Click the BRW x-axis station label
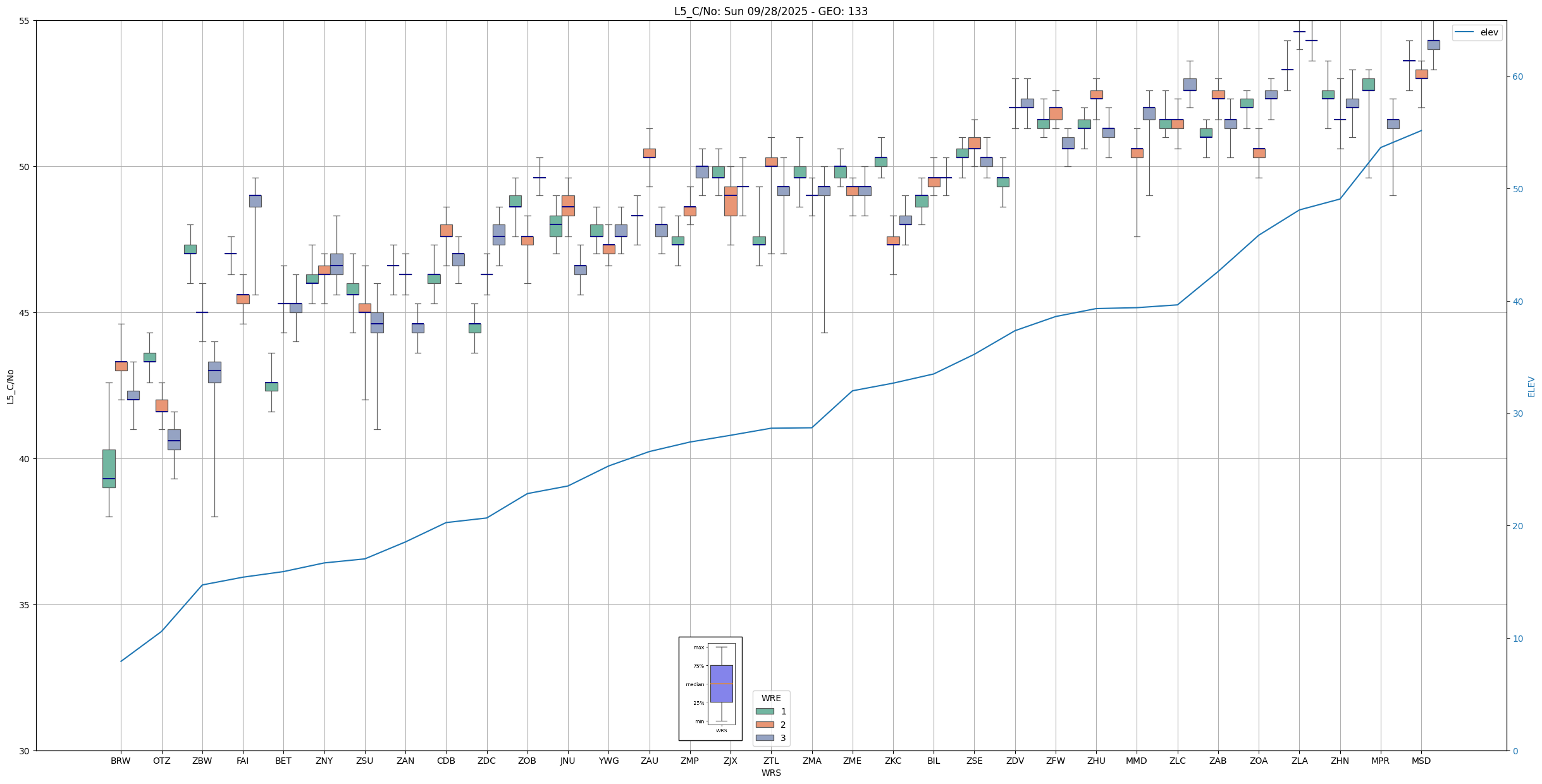This screenshot has width=1542, height=784. (120, 761)
